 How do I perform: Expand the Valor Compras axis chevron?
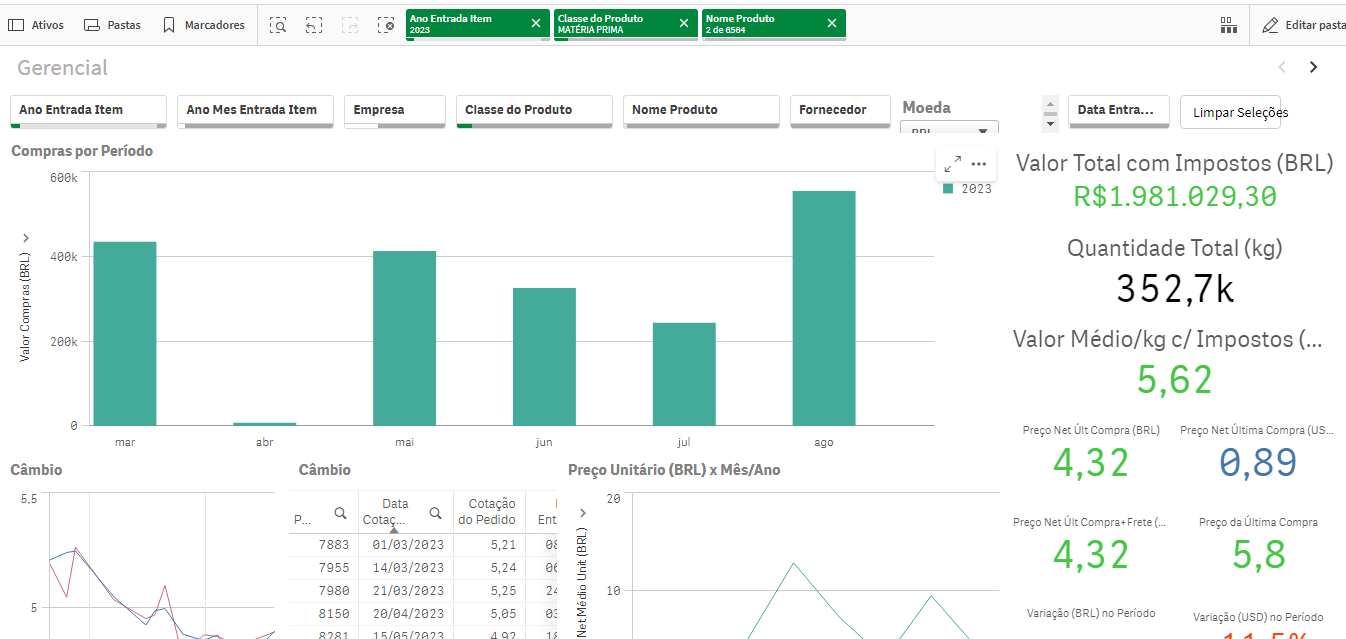(x=25, y=238)
